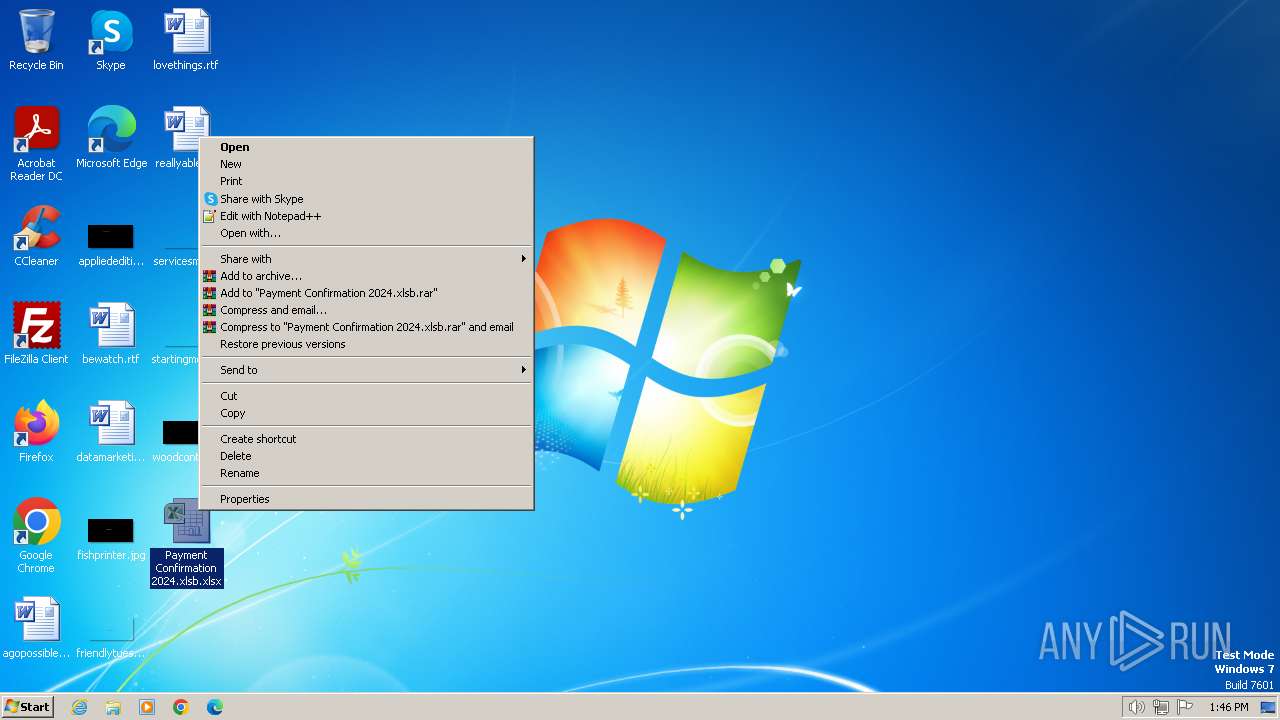Select Firefox desktop shortcut

tap(36, 432)
